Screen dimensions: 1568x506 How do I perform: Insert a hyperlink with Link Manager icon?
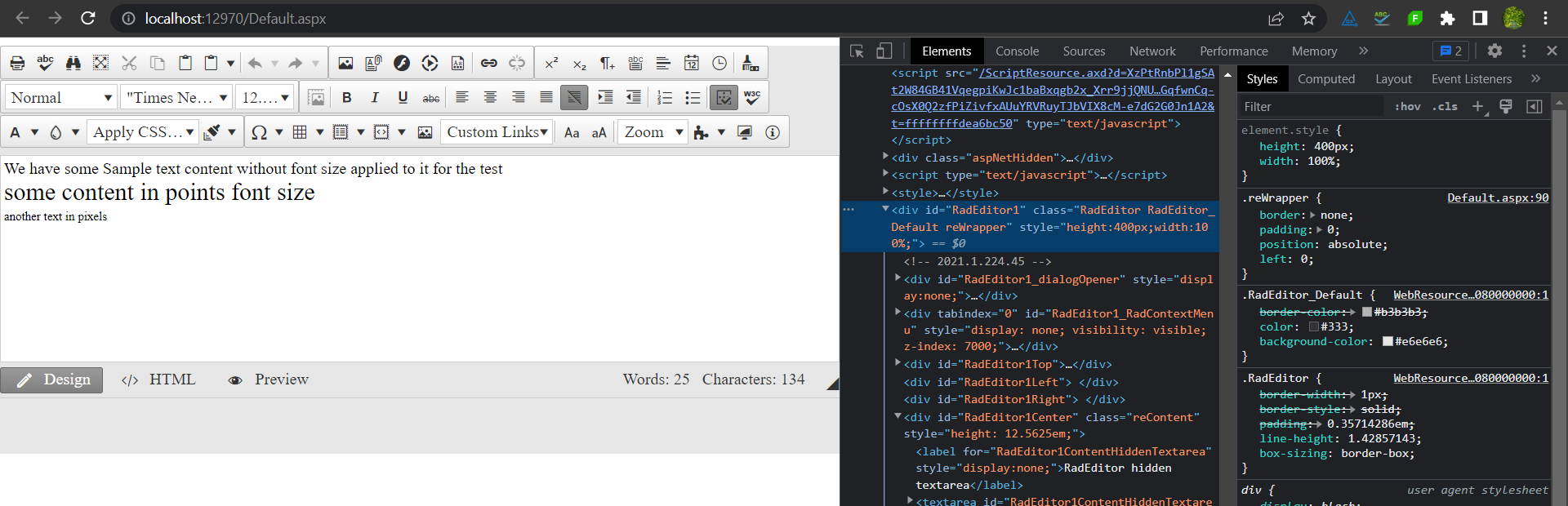tap(488, 63)
